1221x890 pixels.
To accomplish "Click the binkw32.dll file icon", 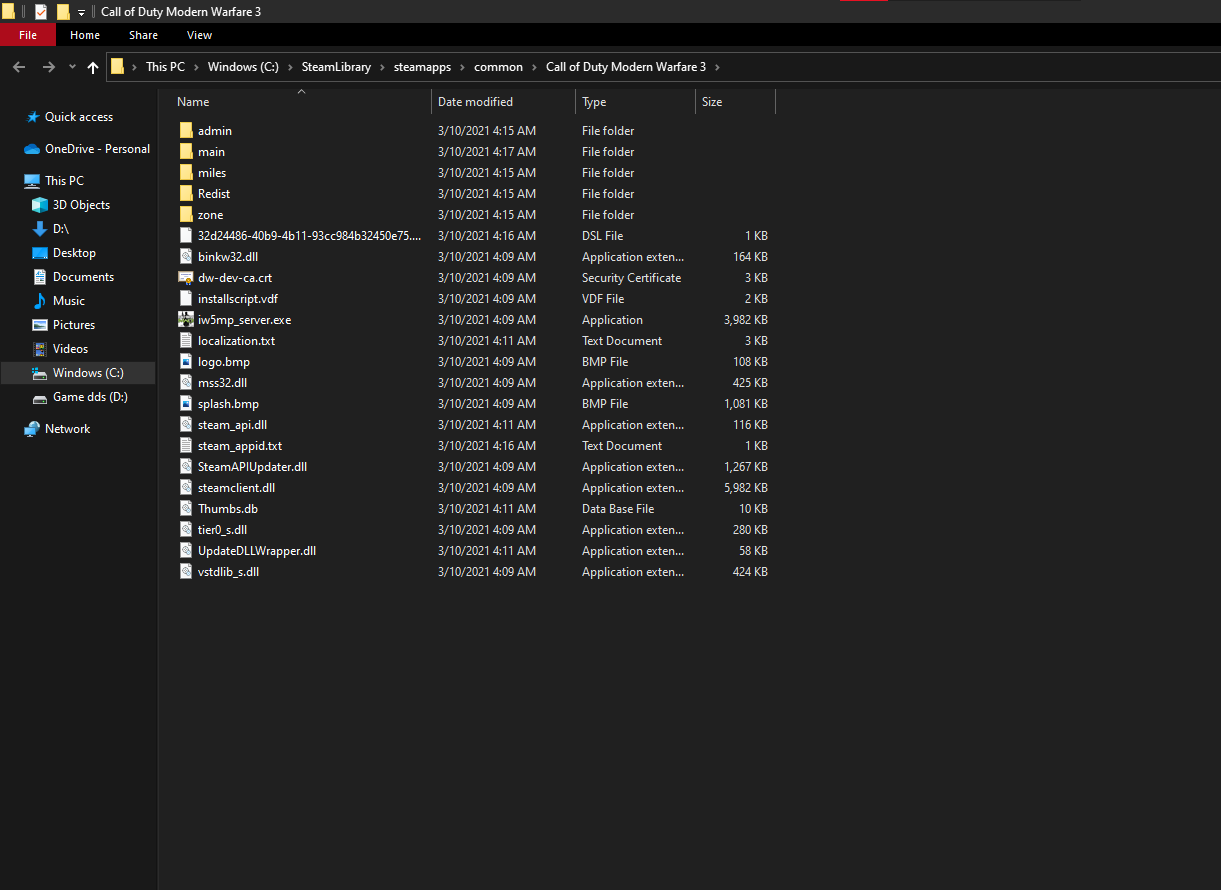I will pos(186,257).
